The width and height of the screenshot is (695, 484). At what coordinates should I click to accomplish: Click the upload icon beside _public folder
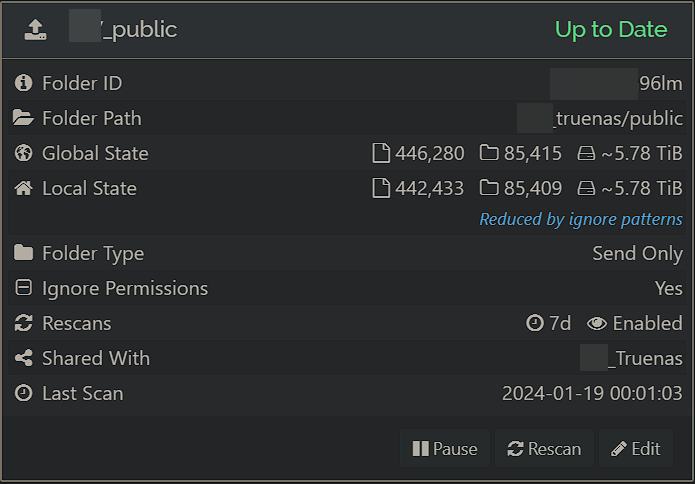[x=35, y=30]
